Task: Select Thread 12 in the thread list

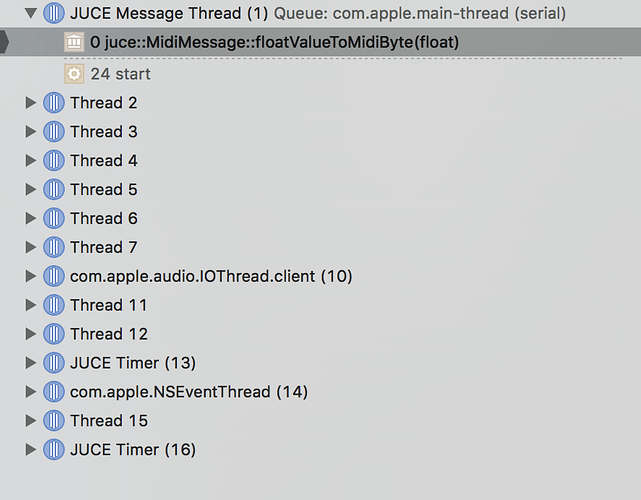Action: click(320, 334)
